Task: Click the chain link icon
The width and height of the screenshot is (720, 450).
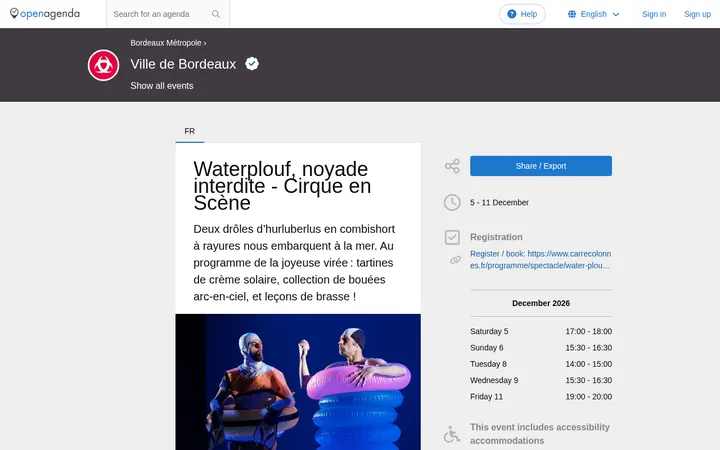Action: (455, 260)
